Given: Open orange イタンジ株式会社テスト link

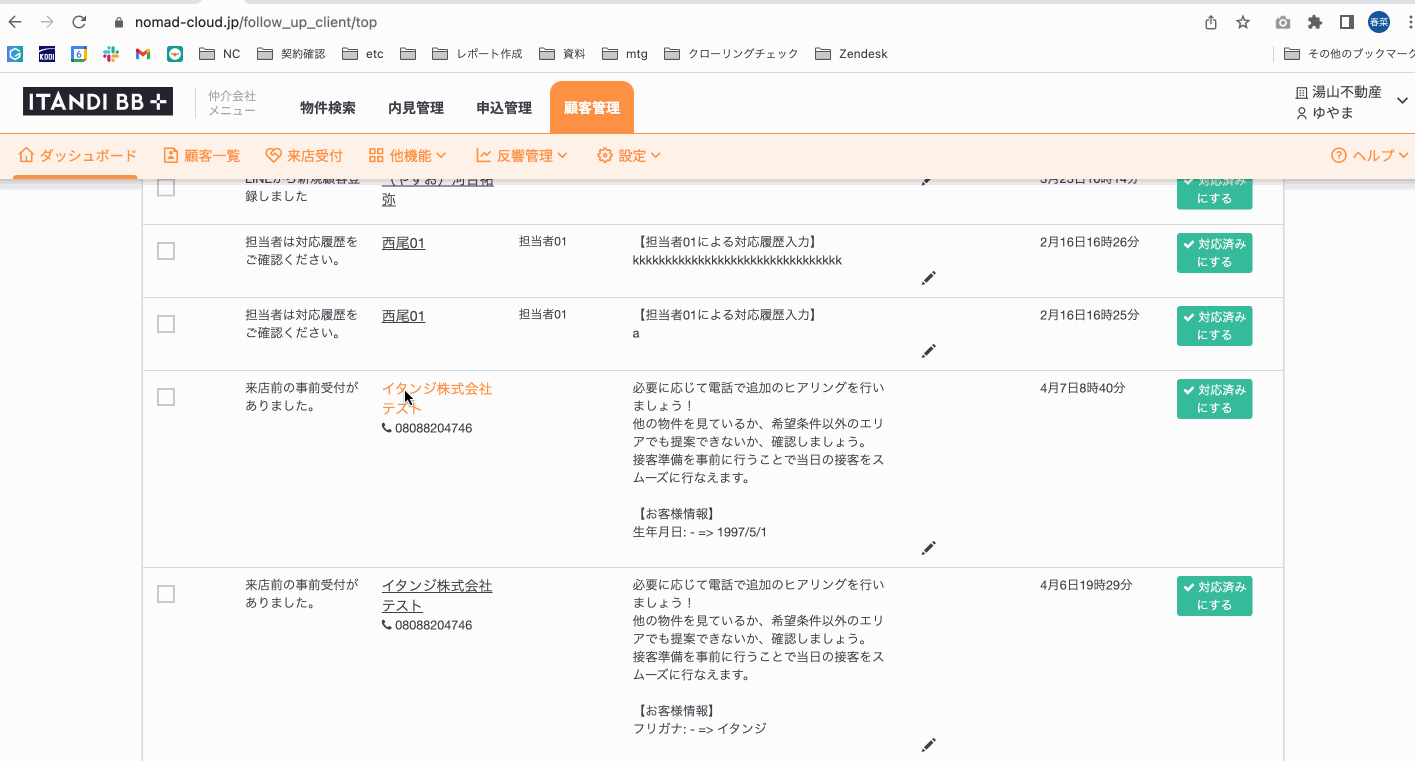Looking at the screenshot, I should pos(437,398).
